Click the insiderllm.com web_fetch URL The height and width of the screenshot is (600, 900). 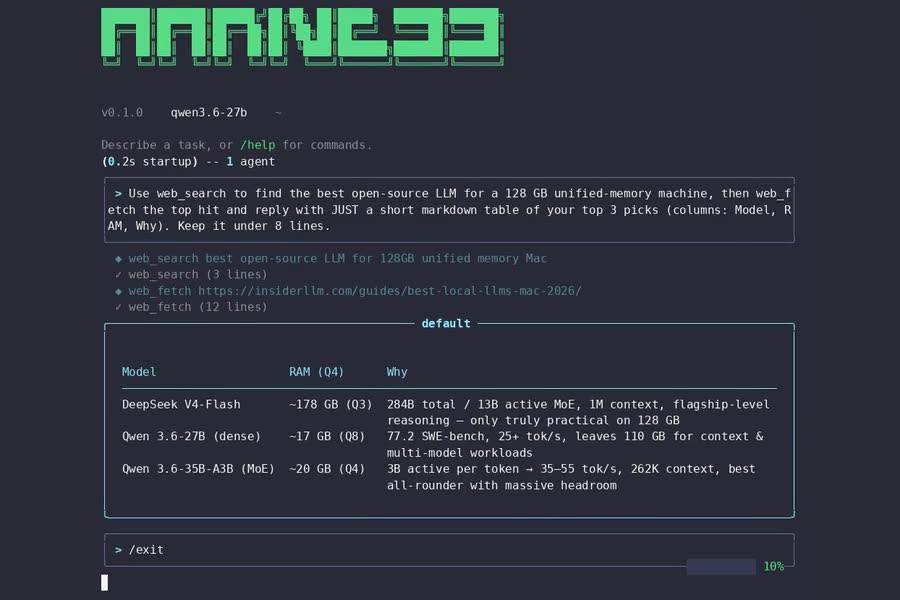[390, 291]
